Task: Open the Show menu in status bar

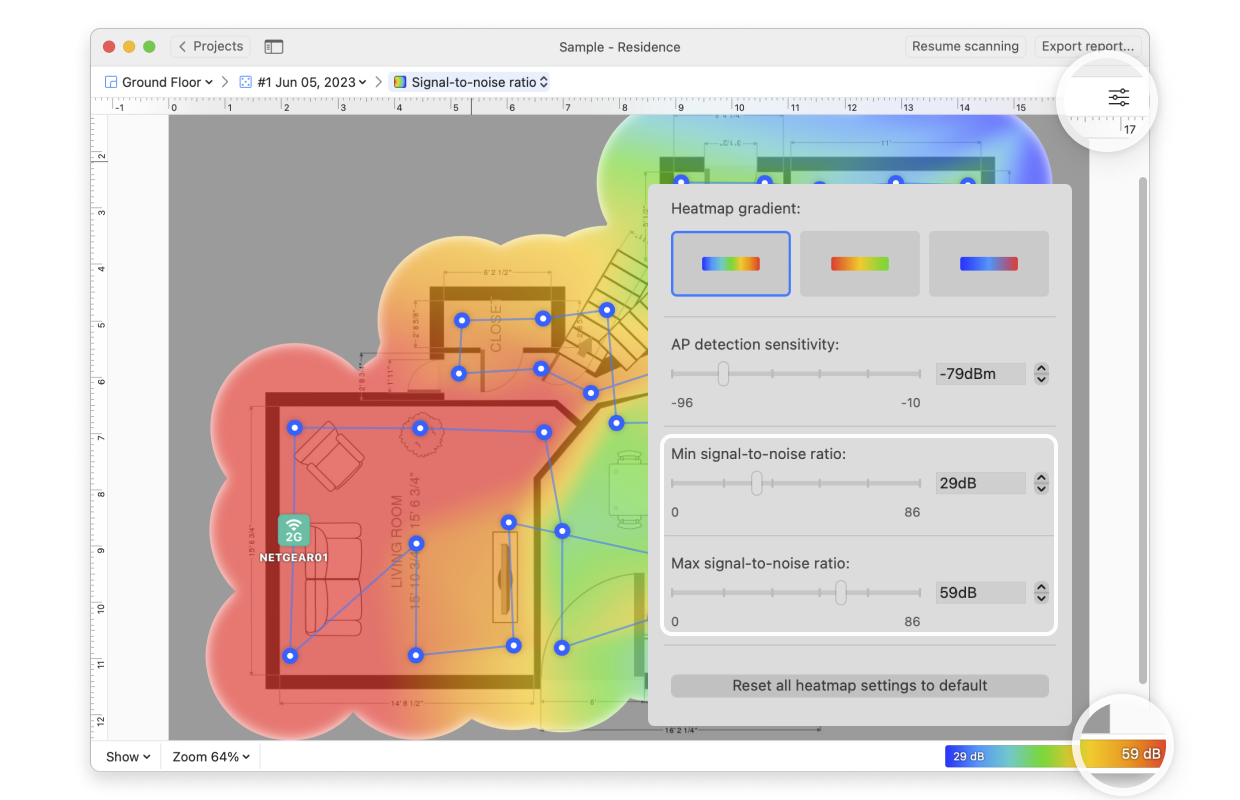Action: (x=128, y=757)
